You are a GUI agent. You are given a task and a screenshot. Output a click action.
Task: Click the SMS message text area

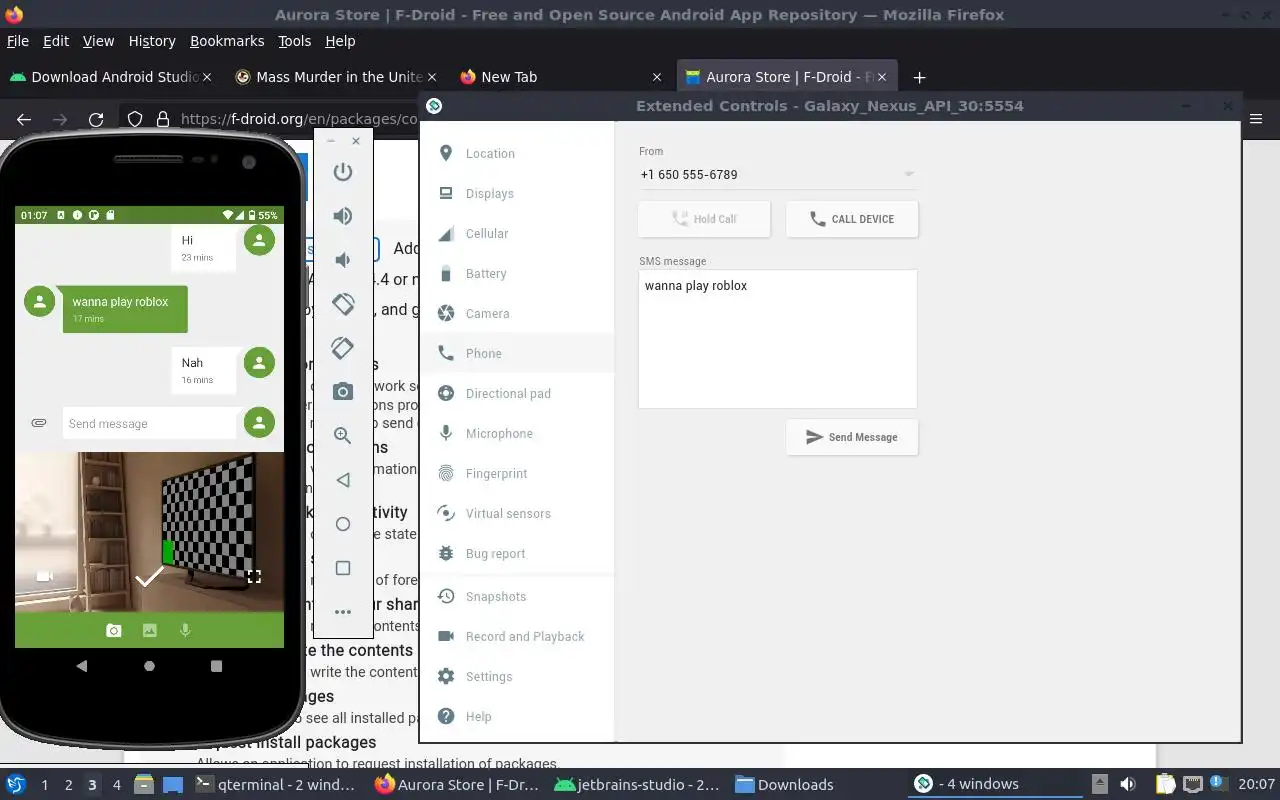tap(778, 339)
